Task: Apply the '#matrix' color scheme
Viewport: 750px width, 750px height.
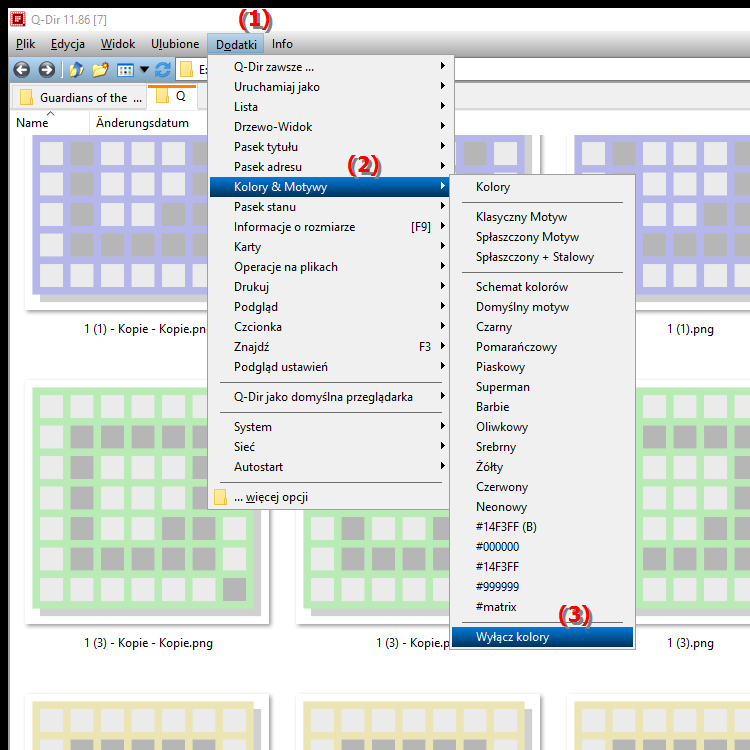Action: [x=542, y=607]
